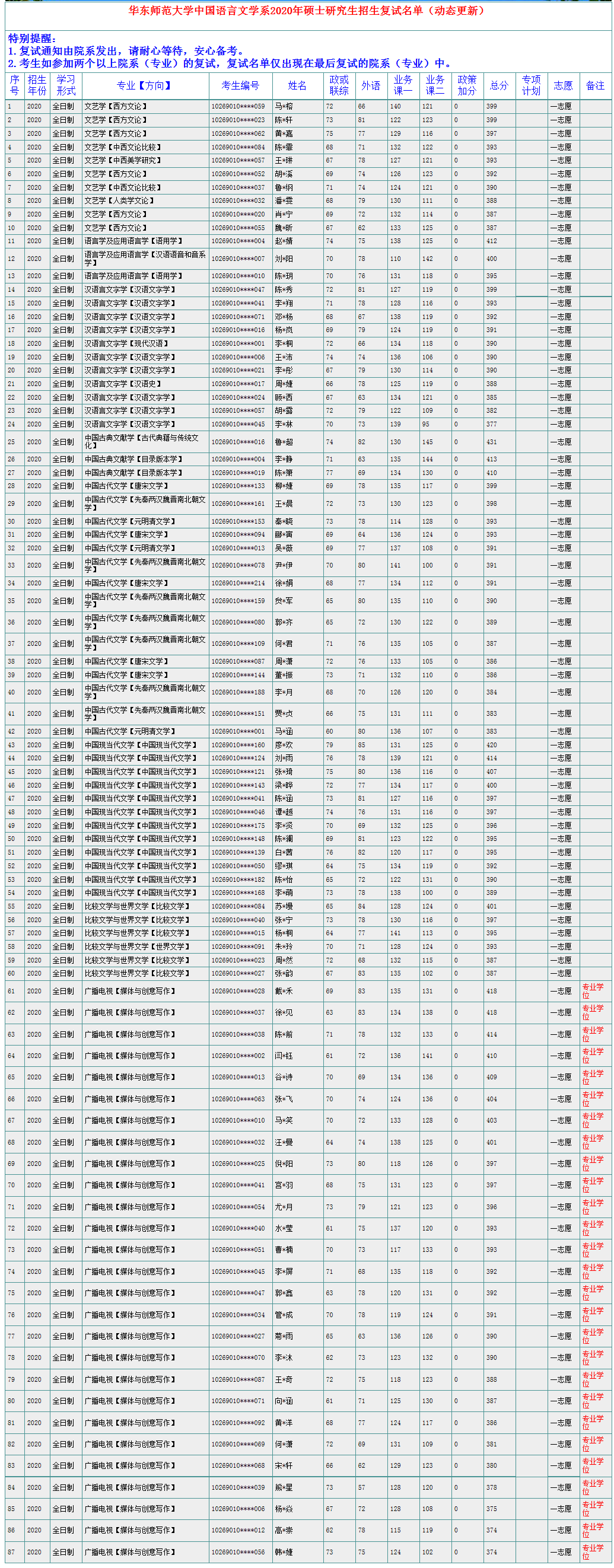Click the 考生编号 column header

click(x=240, y=86)
